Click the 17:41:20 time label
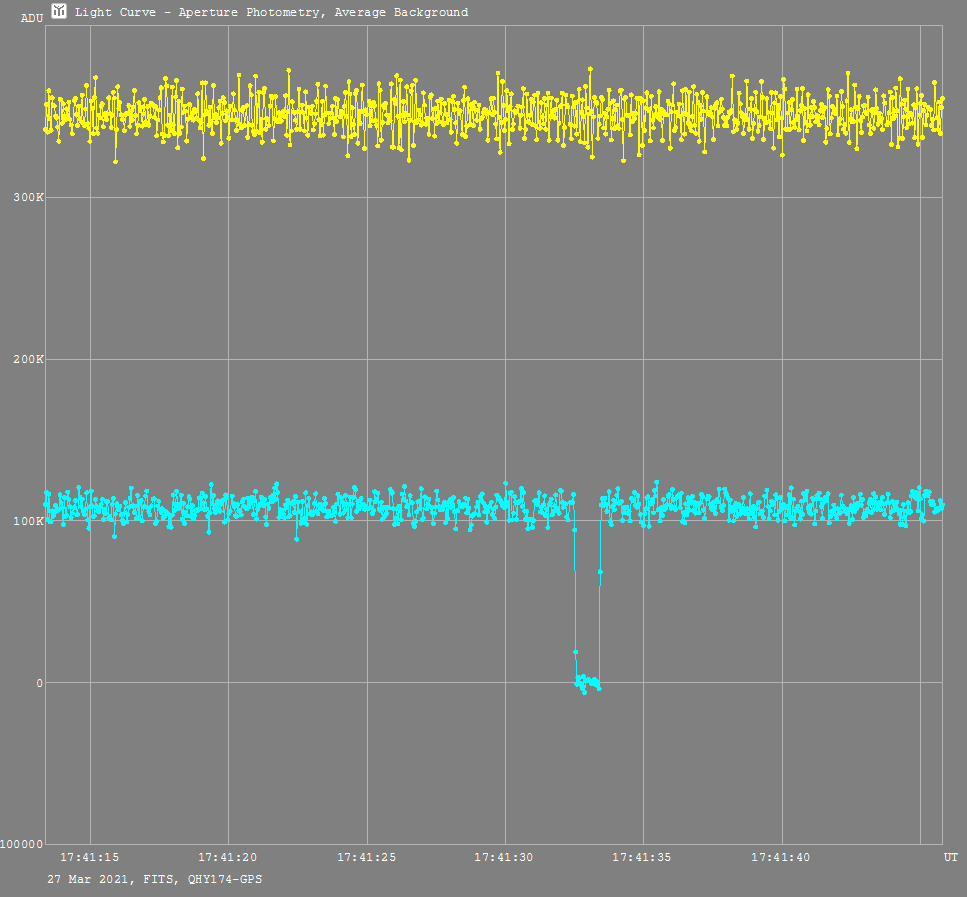The image size is (967, 897). (x=228, y=857)
